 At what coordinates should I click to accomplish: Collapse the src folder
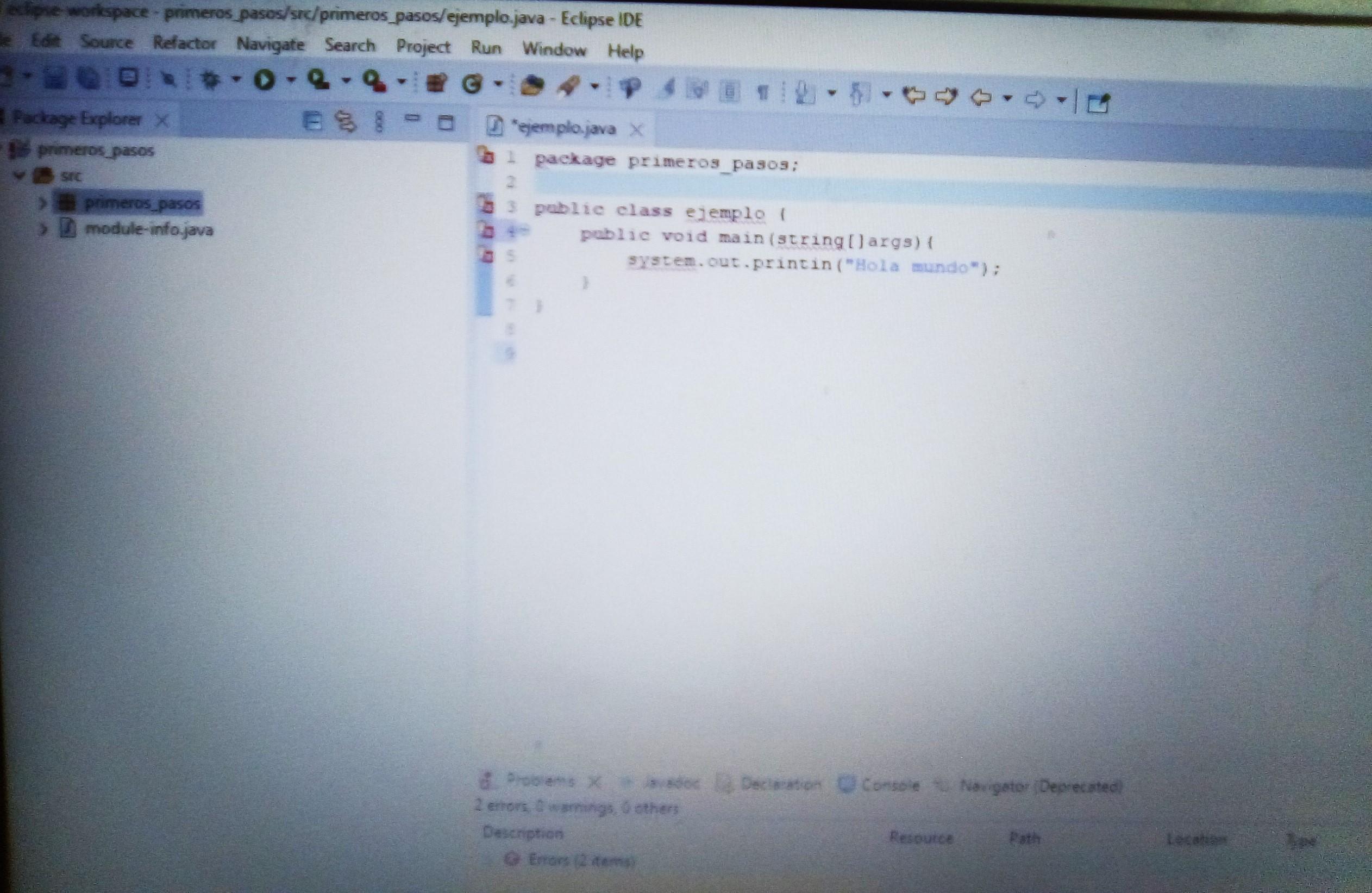20,174
